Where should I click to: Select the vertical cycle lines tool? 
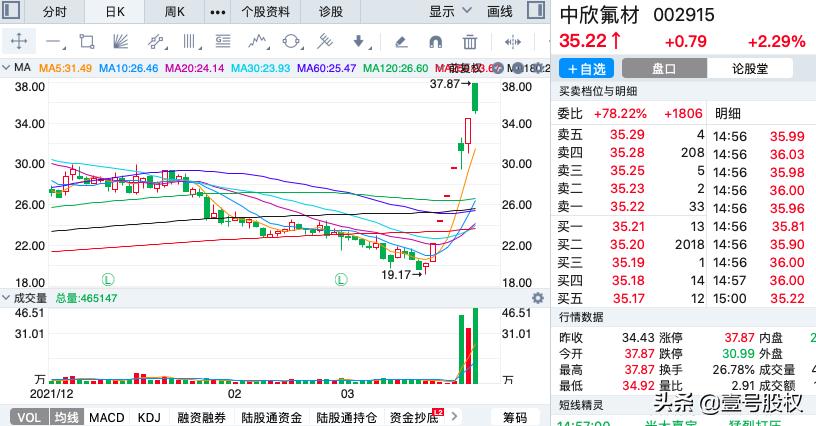pyautogui.click(x=189, y=42)
